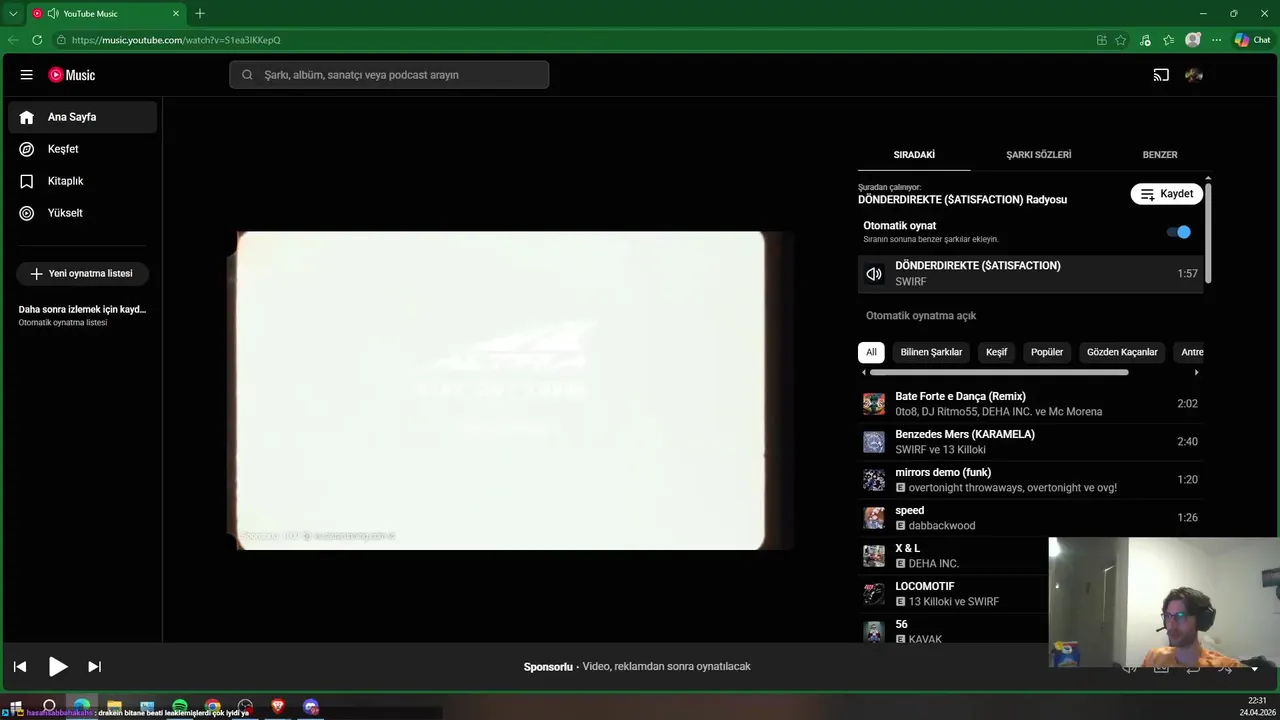Play Bate Forte e Dança (Remix) from queue

click(x=1030, y=404)
